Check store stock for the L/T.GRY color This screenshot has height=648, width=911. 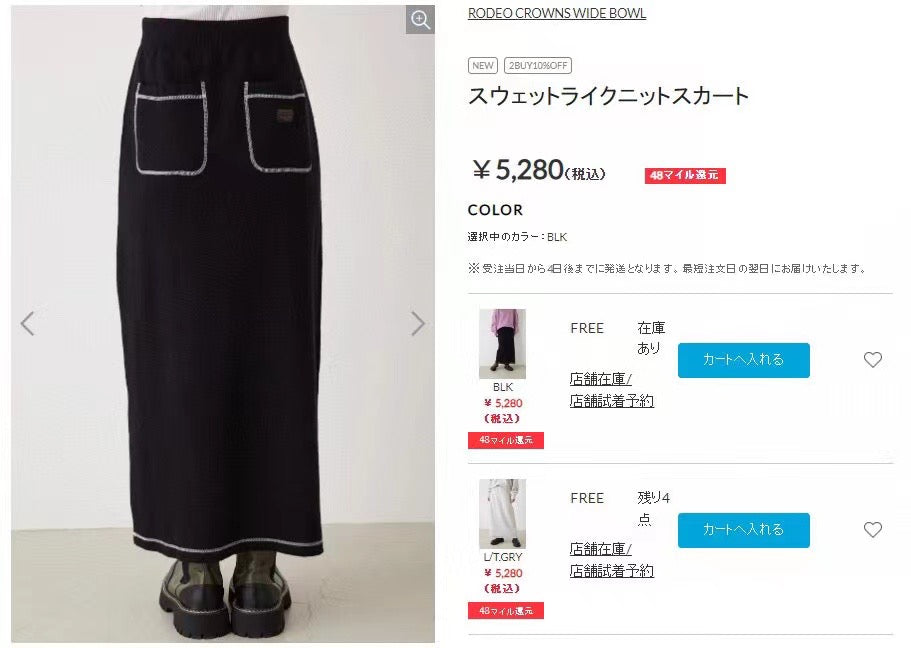coord(612,560)
